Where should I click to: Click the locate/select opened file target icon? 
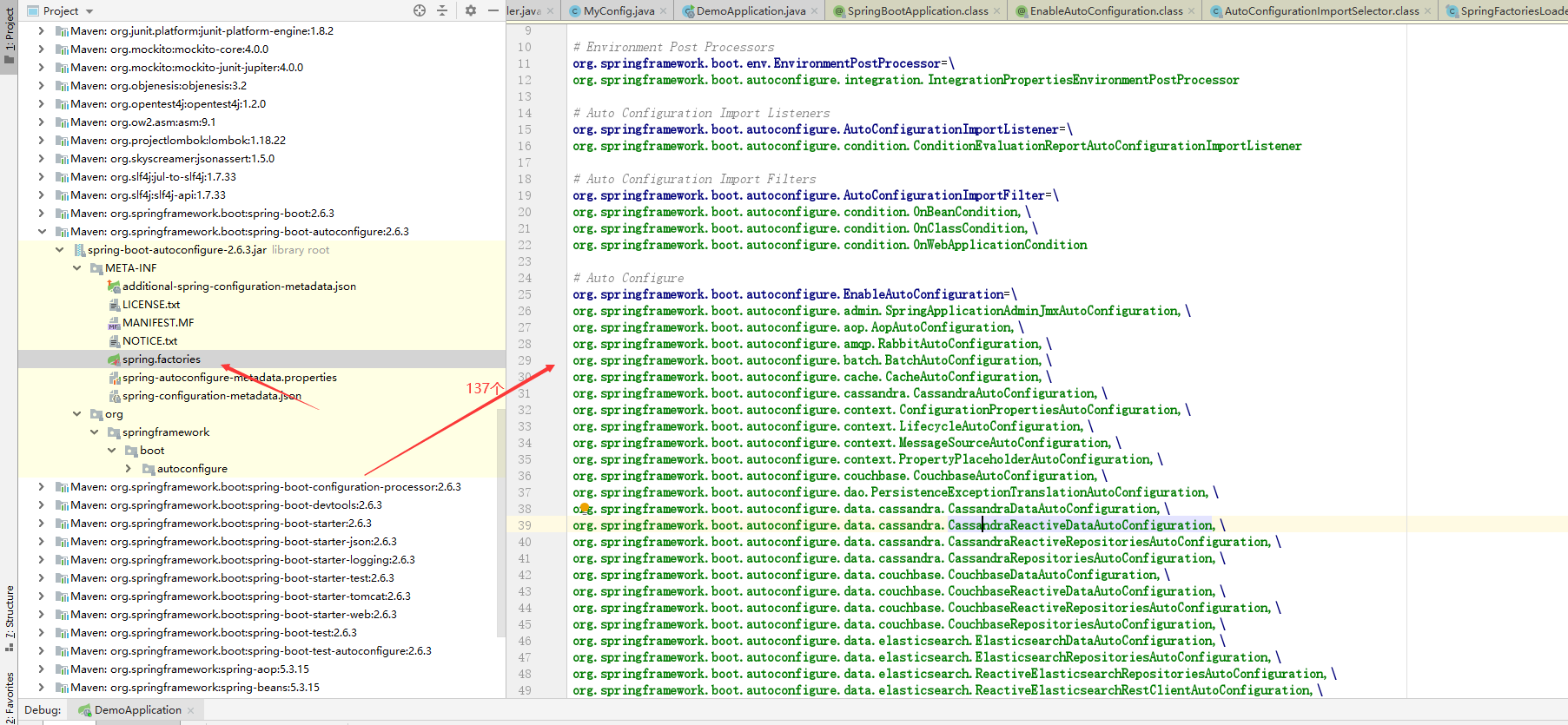tap(420, 10)
